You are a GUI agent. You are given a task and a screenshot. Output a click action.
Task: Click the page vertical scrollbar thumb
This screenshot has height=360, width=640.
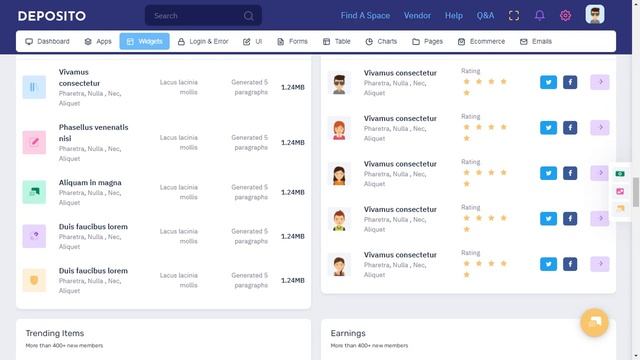636,192
